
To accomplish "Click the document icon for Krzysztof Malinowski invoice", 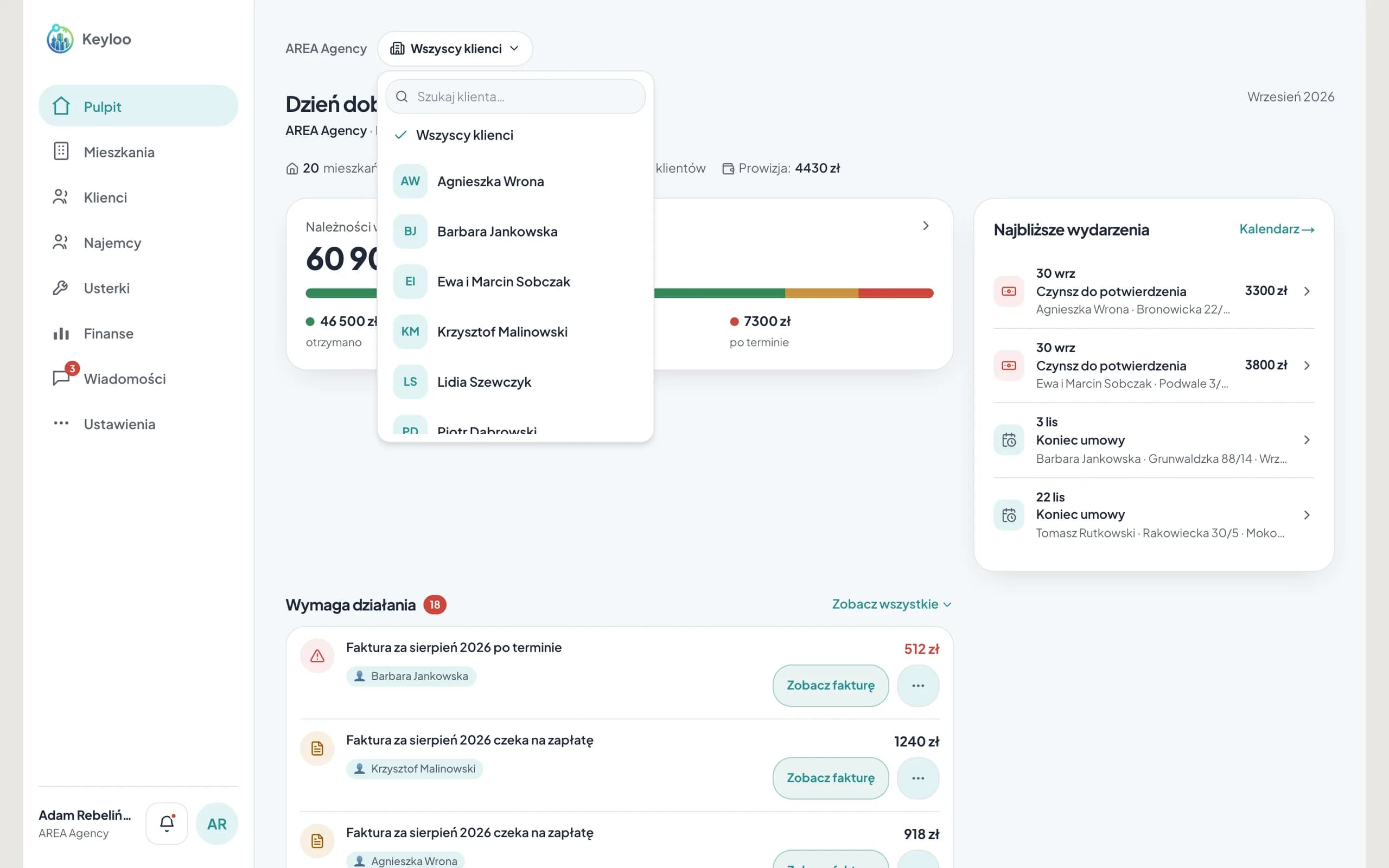I will tap(317, 748).
